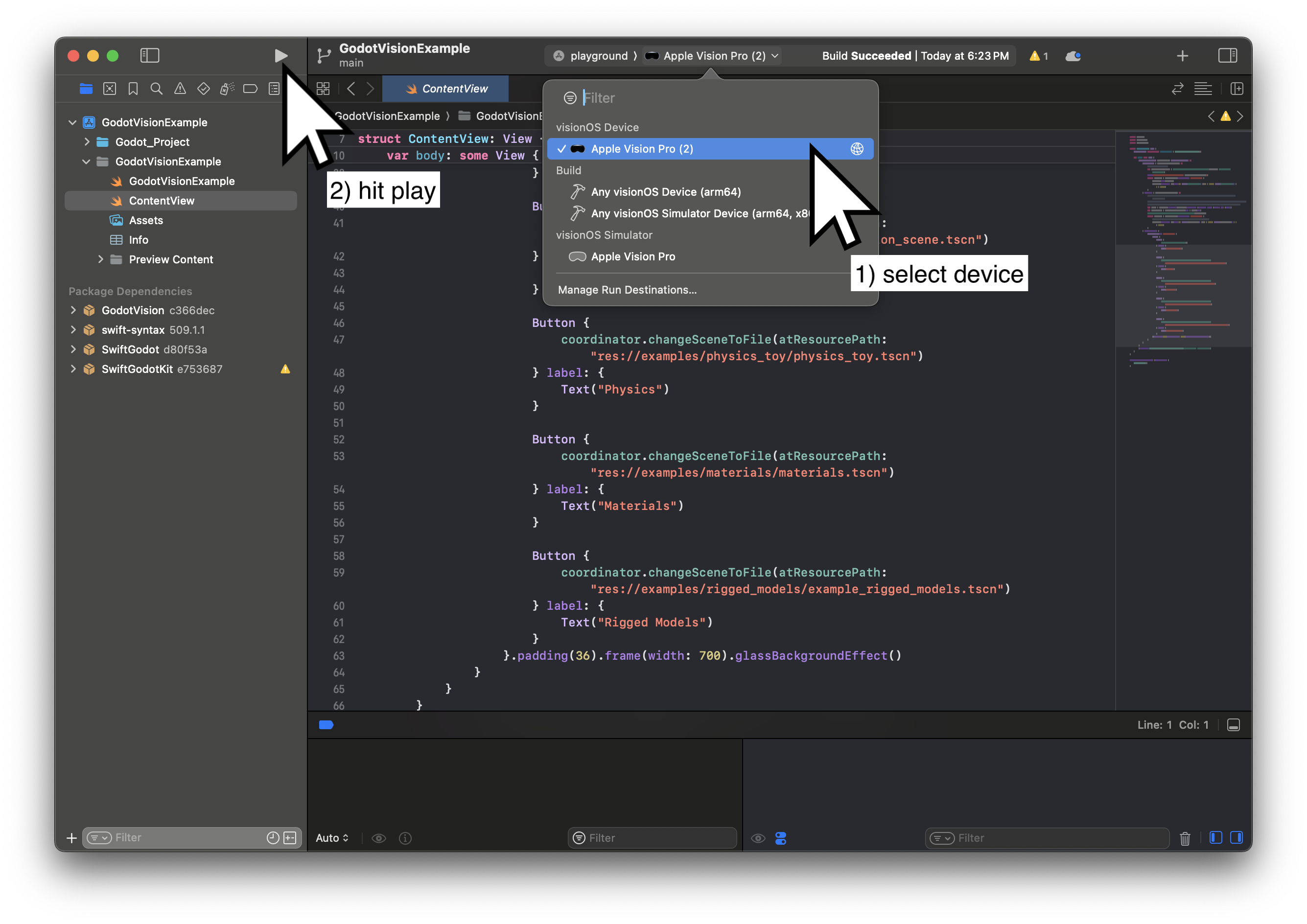Select Apple Vision Pro simulator destination

(x=632, y=256)
